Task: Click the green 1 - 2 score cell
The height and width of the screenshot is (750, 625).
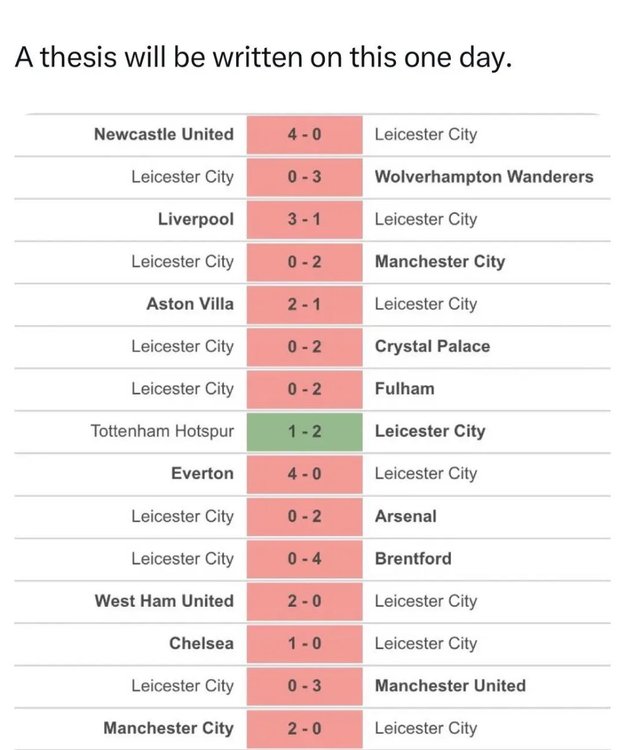Action: point(305,432)
